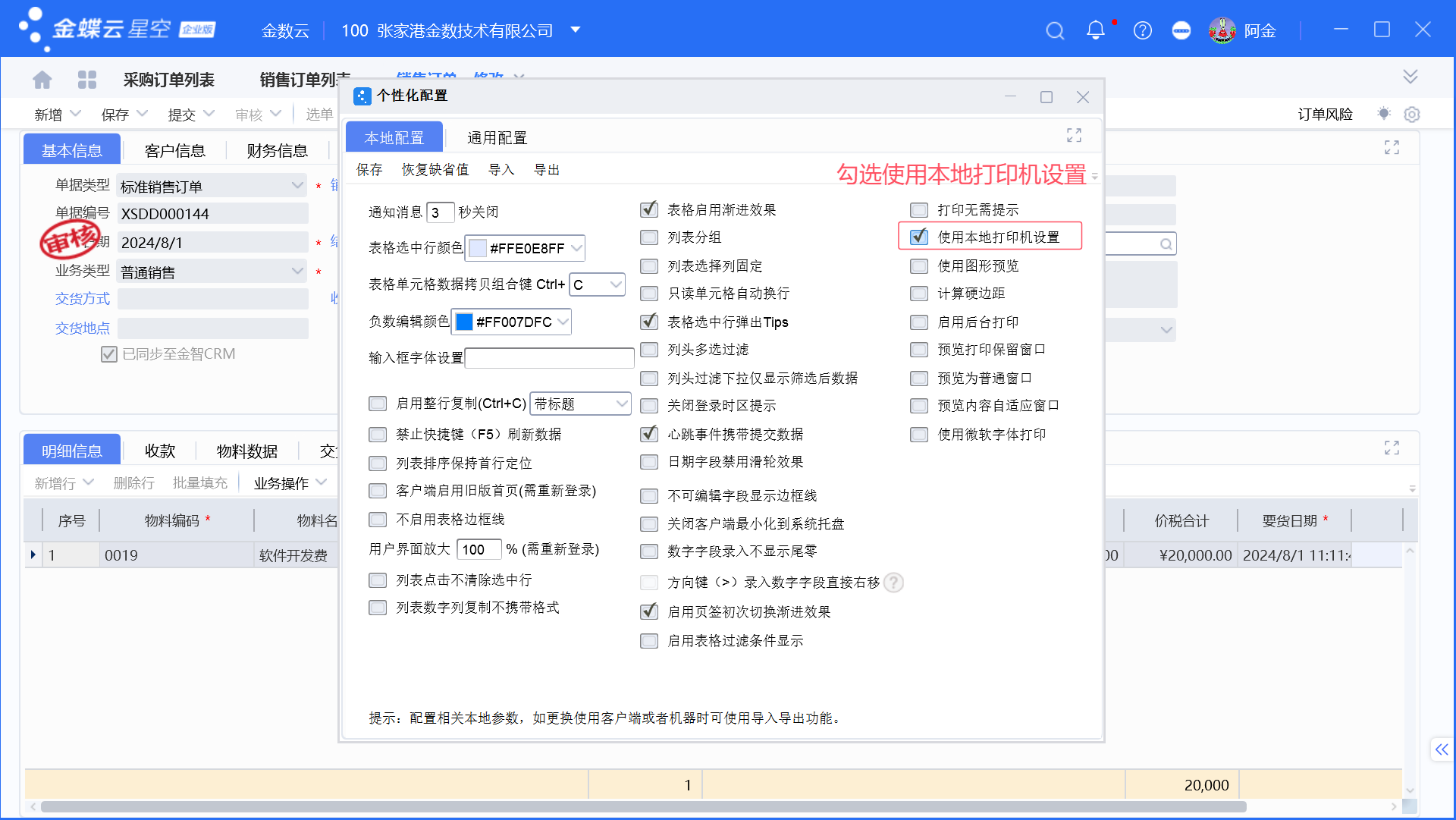Click 用户界面放大 percentage field
The height and width of the screenshot is (820, 1456).
tap(479, 549)
